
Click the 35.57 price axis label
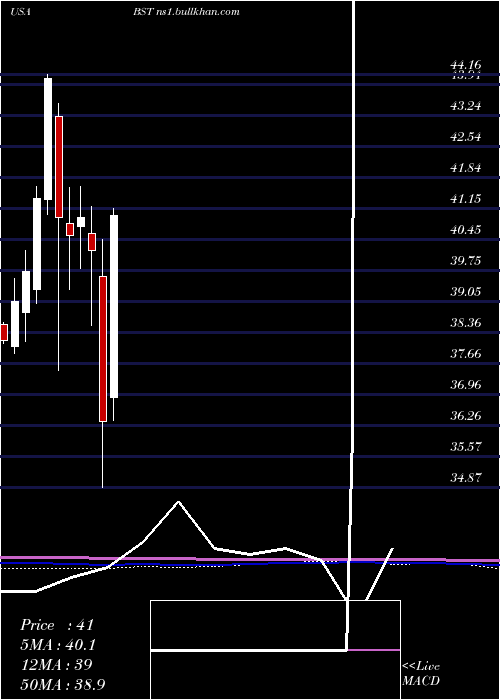(x=466, y=447)
